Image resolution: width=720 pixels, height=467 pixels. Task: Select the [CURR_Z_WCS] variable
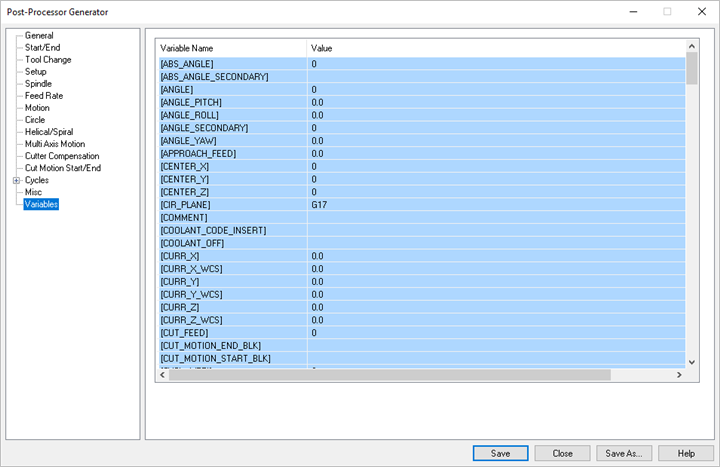[x=422, y=321]
